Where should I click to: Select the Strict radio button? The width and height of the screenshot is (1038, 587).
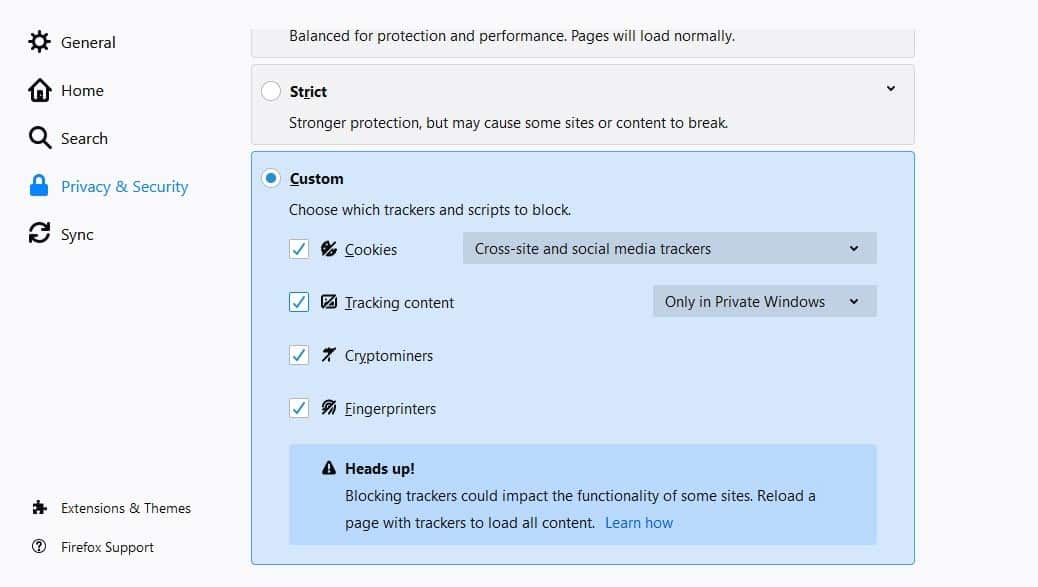click(x=271, y=91)
